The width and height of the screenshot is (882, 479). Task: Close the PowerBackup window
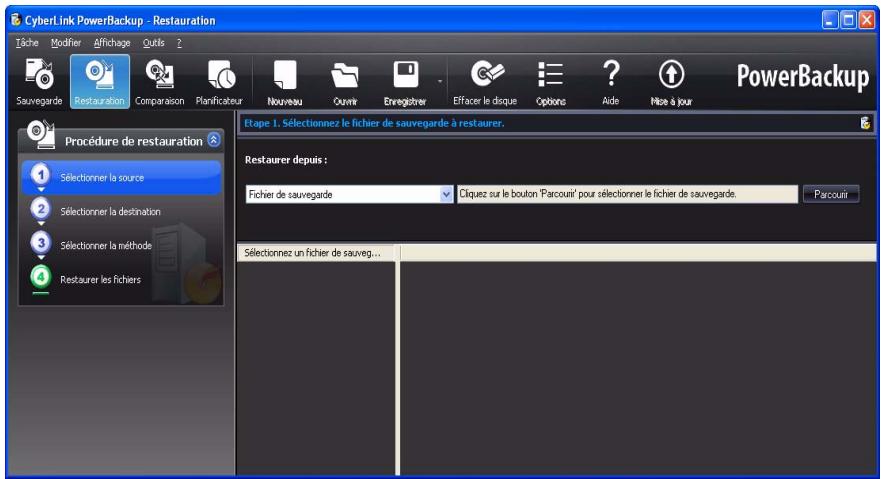point(867,20)
